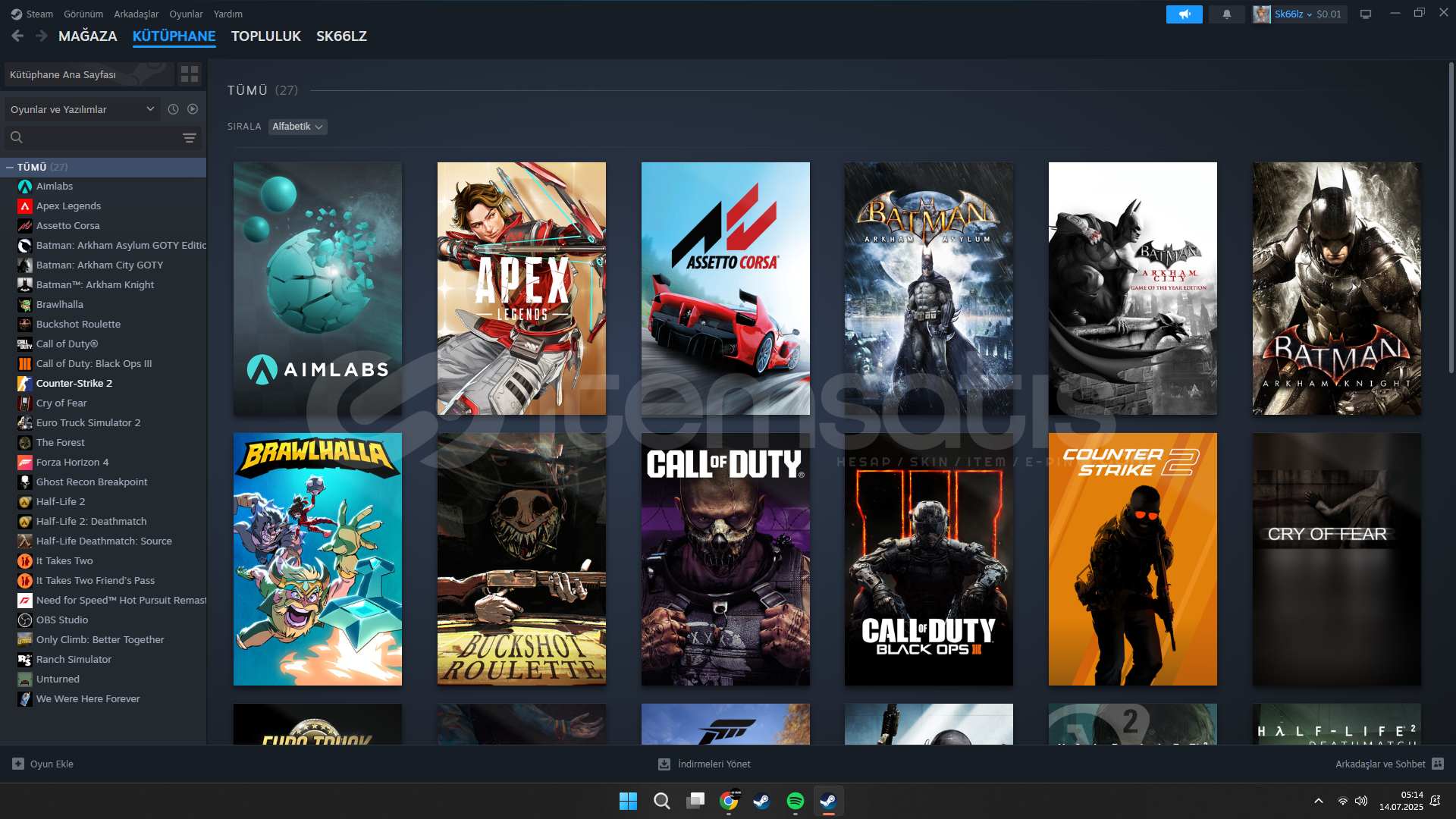Go to the TOPLULUK tab
Screen dimensions: 1456x819
click(266, 36)
